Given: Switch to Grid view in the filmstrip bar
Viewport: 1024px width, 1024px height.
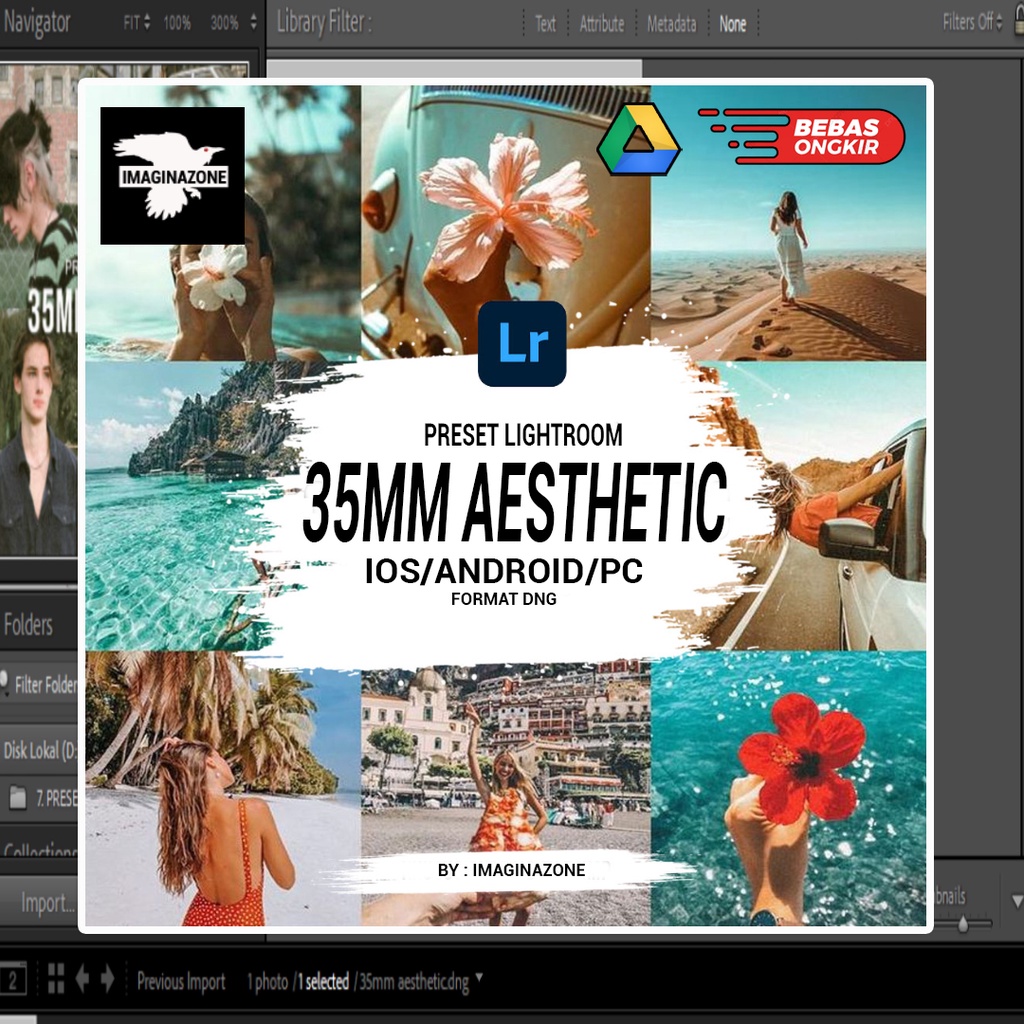Looking at the screenshot, I should coord(56,979).
